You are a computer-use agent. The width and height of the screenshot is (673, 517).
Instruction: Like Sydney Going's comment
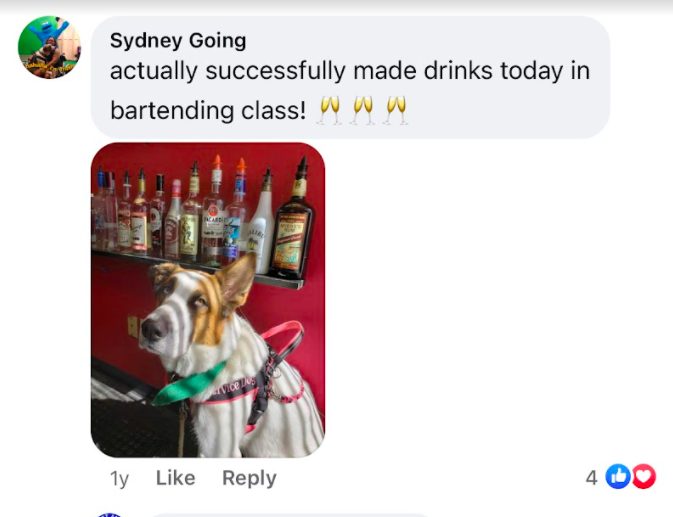176,478
